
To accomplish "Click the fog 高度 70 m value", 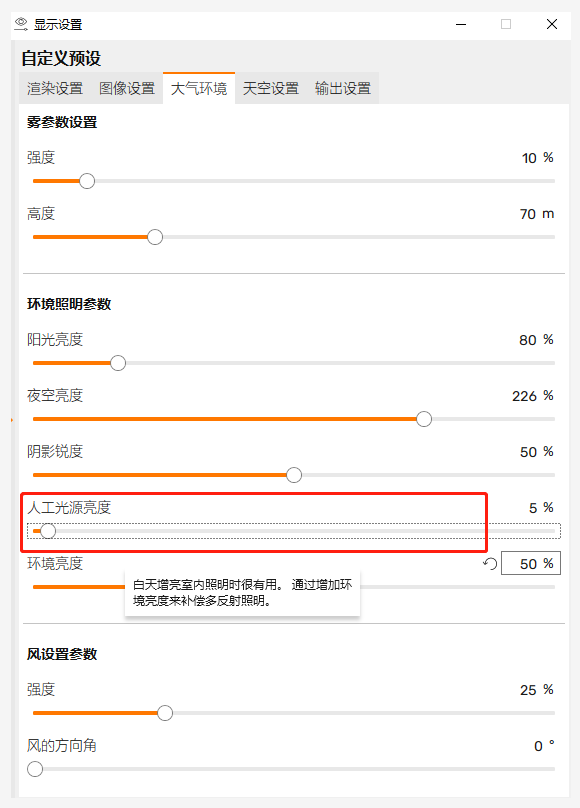I will [x=537, y=214].
